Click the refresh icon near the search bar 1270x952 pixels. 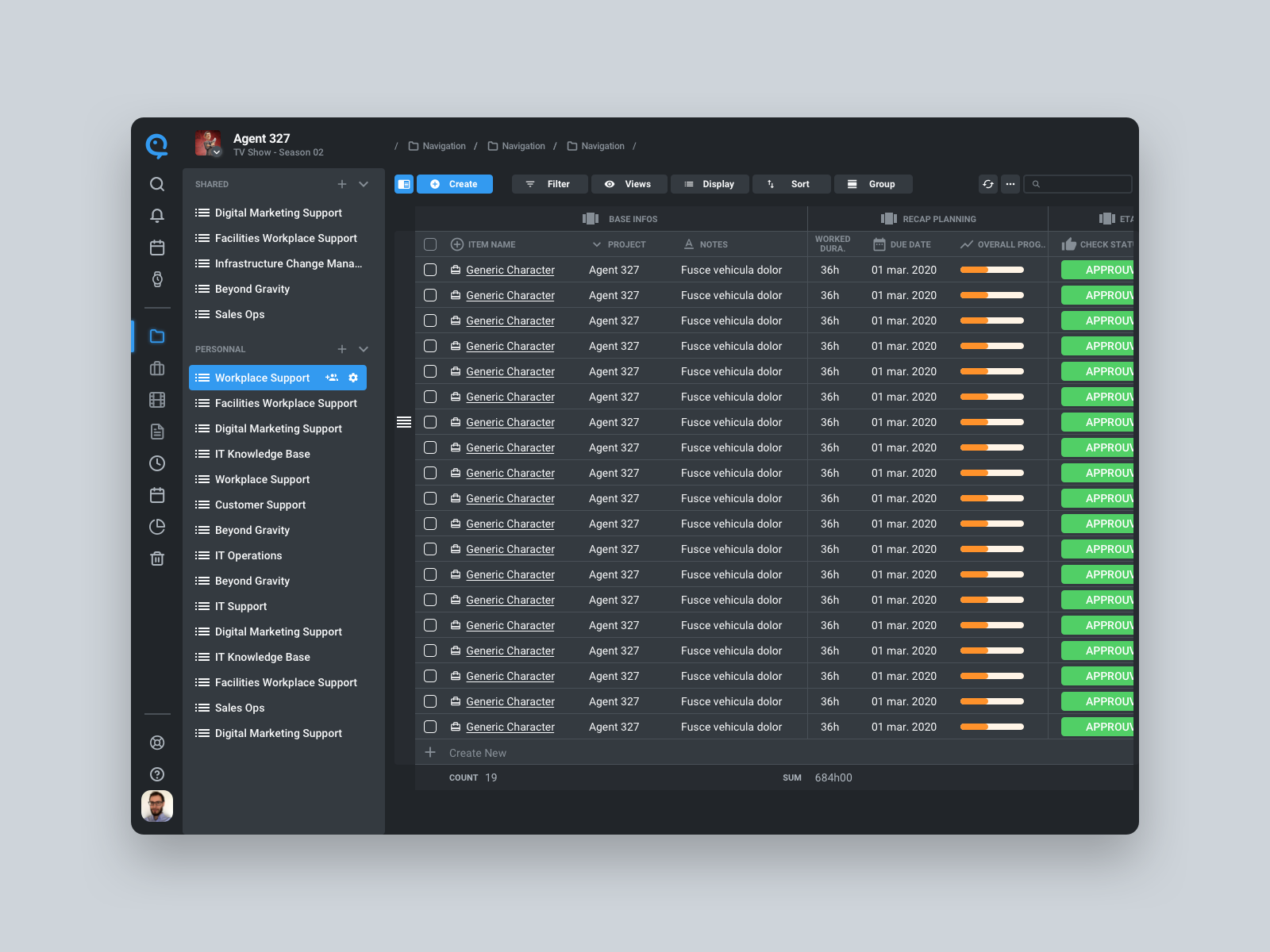(x=987, y=183)
